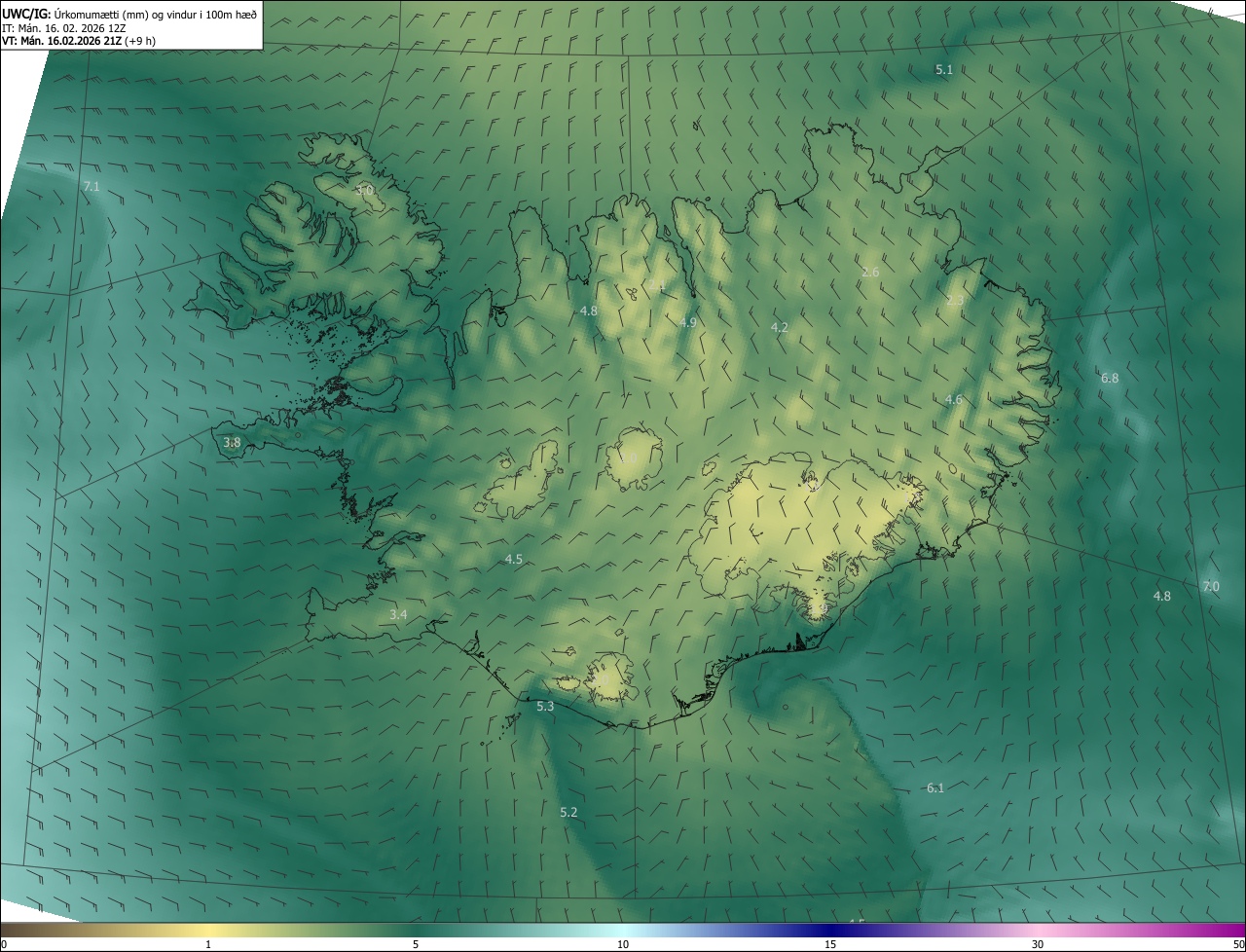Viewport: 1246px width, 952px height.
Task: Click the '10' tick on the color scale
Action: pyautogui.click(x=623, y=944)
